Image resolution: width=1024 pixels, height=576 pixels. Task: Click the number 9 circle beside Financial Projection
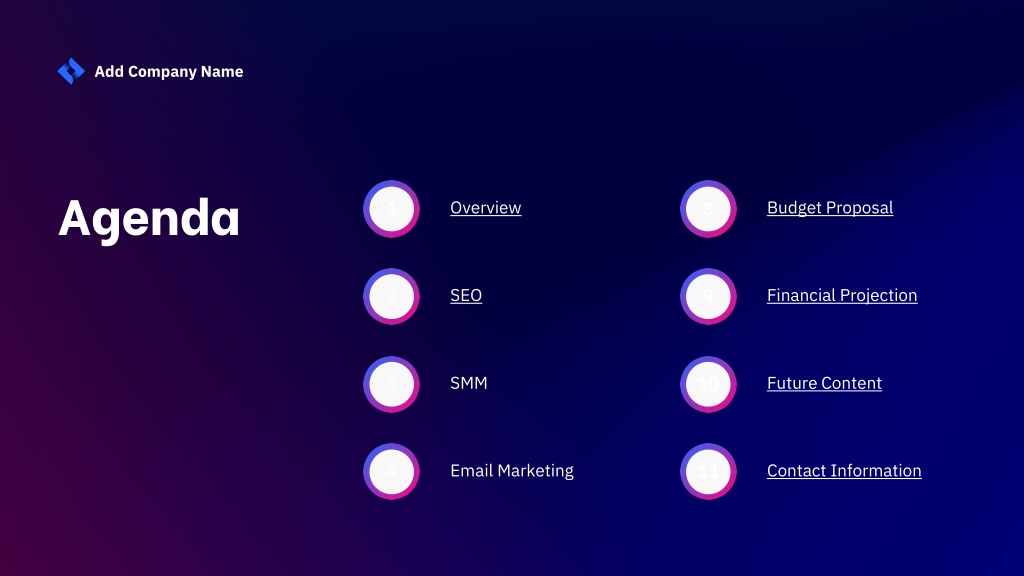[708, 296]
